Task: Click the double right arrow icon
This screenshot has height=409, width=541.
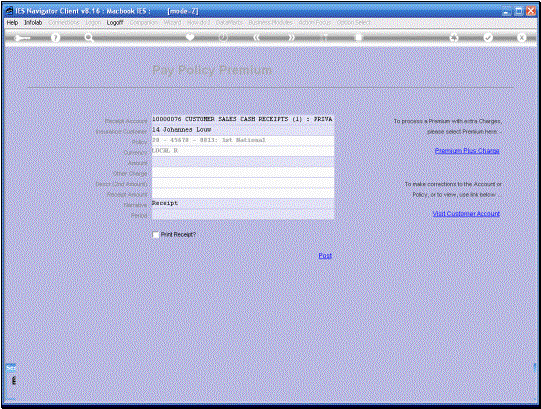Action: pyautogui.click(x=291, y=38)
